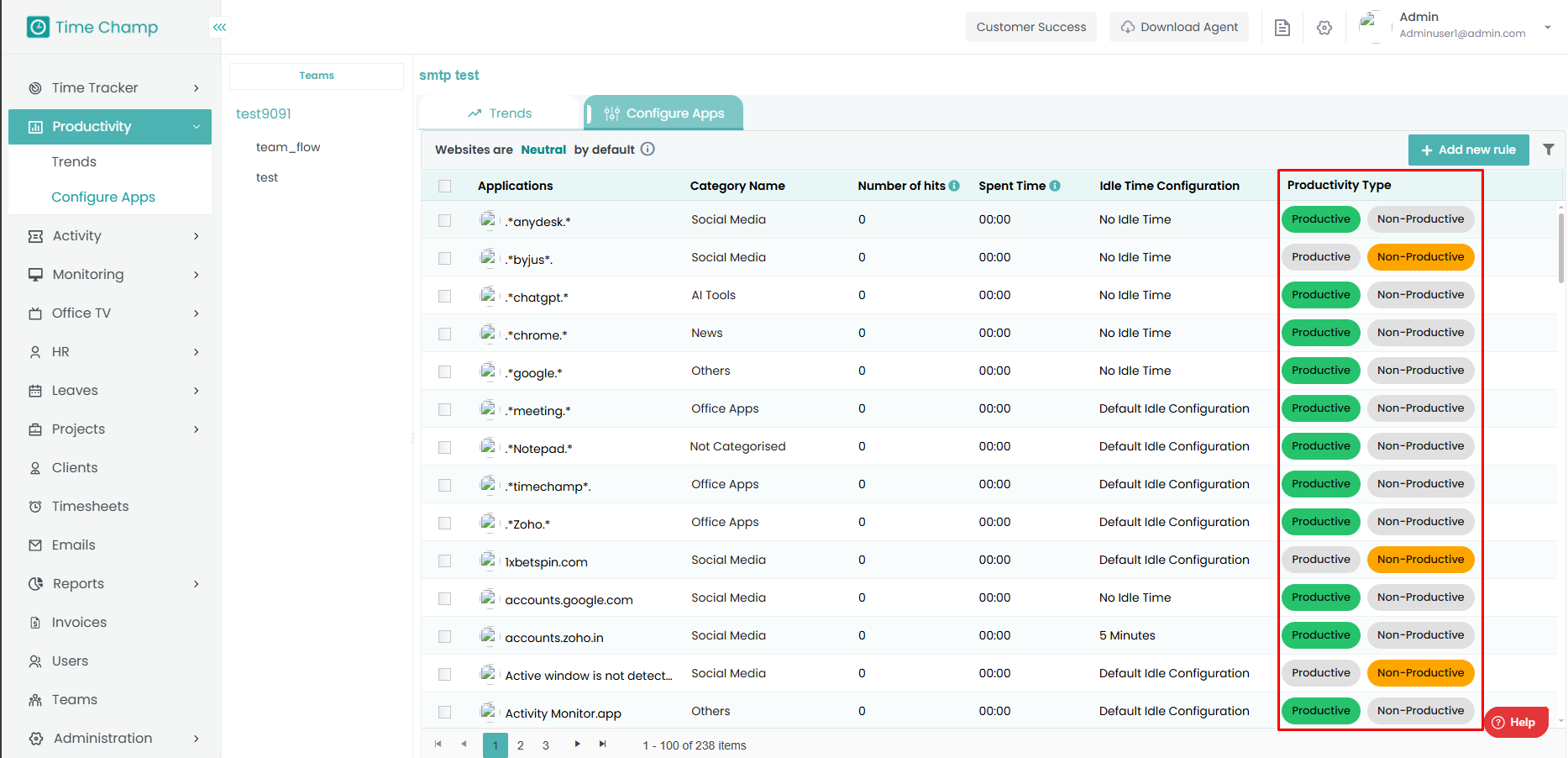Open Configure Apps in sidebar submenu
The width and height of the screenshot is (1568, 758).
pos(103,197)
